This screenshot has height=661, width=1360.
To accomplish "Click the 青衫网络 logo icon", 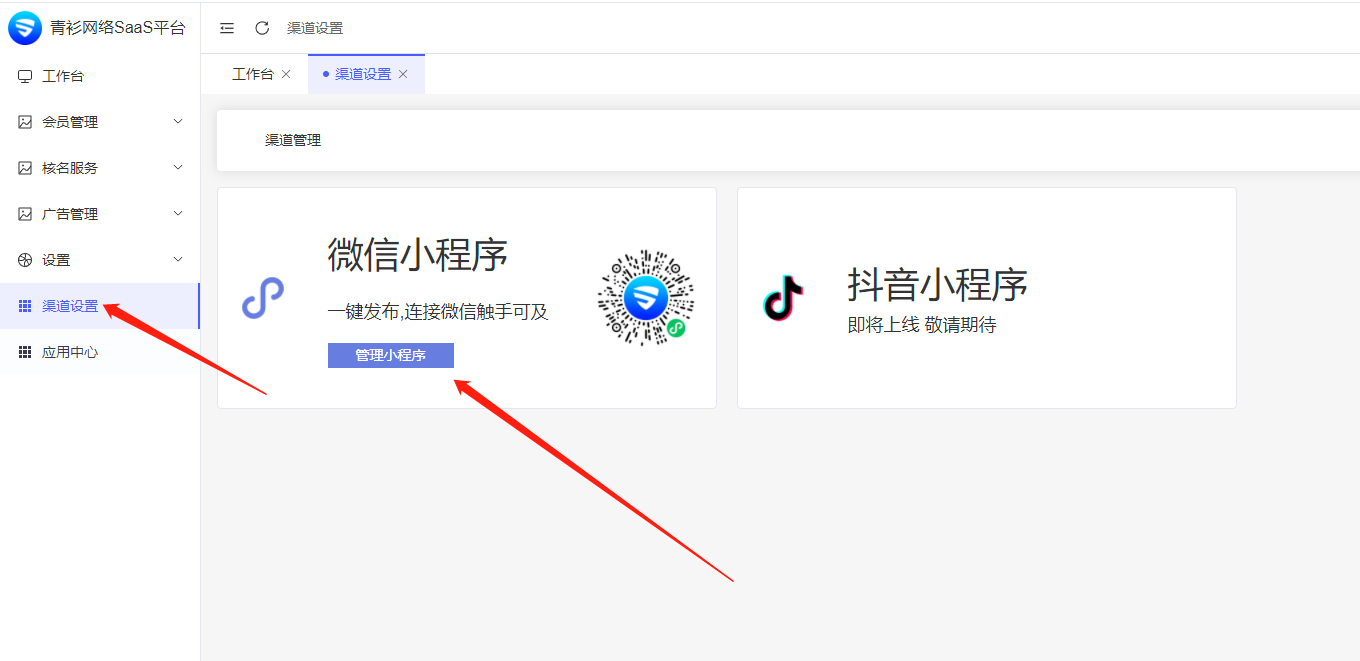I will click(25, 28).
